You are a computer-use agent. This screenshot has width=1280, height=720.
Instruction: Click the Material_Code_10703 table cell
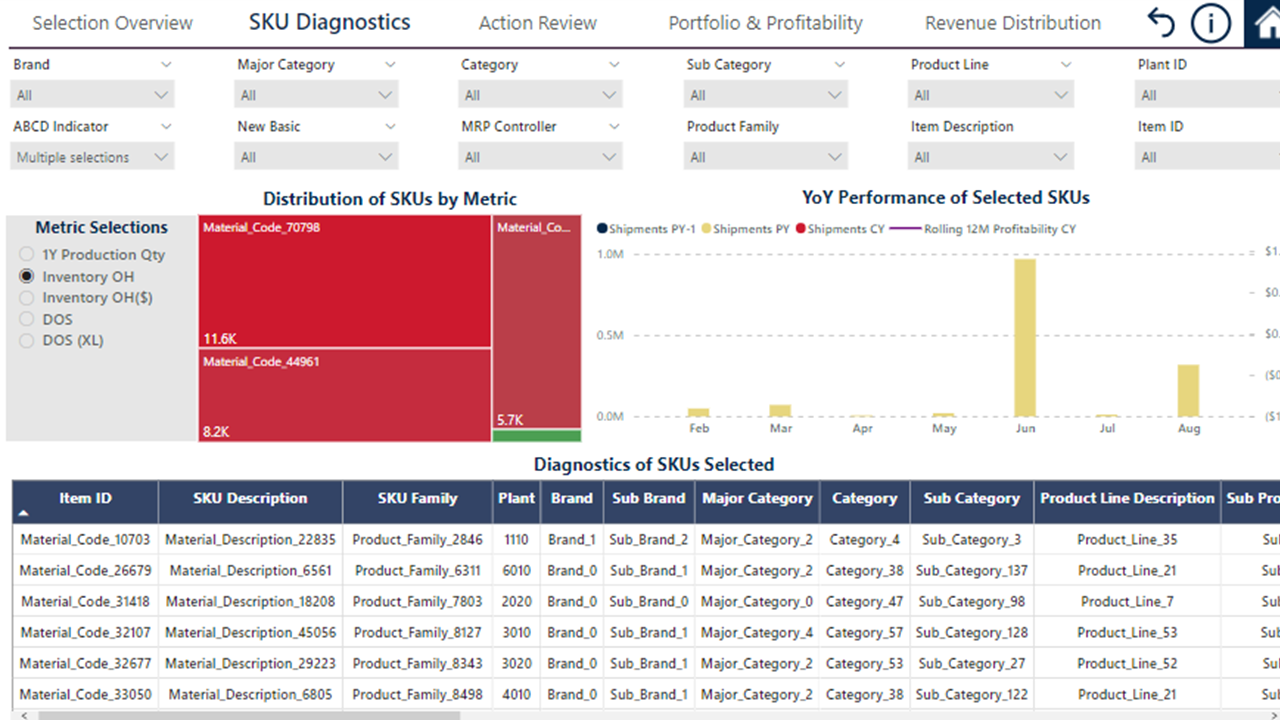[85, 540]
